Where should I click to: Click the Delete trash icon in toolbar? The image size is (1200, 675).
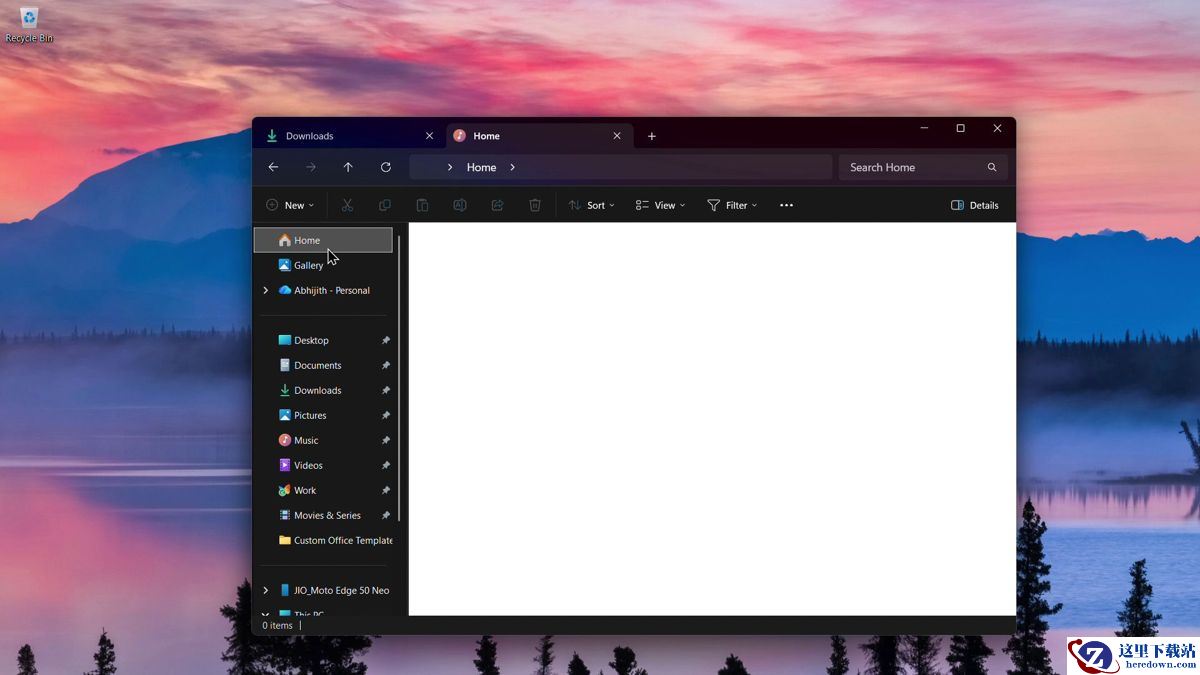[x=535, y=205]
